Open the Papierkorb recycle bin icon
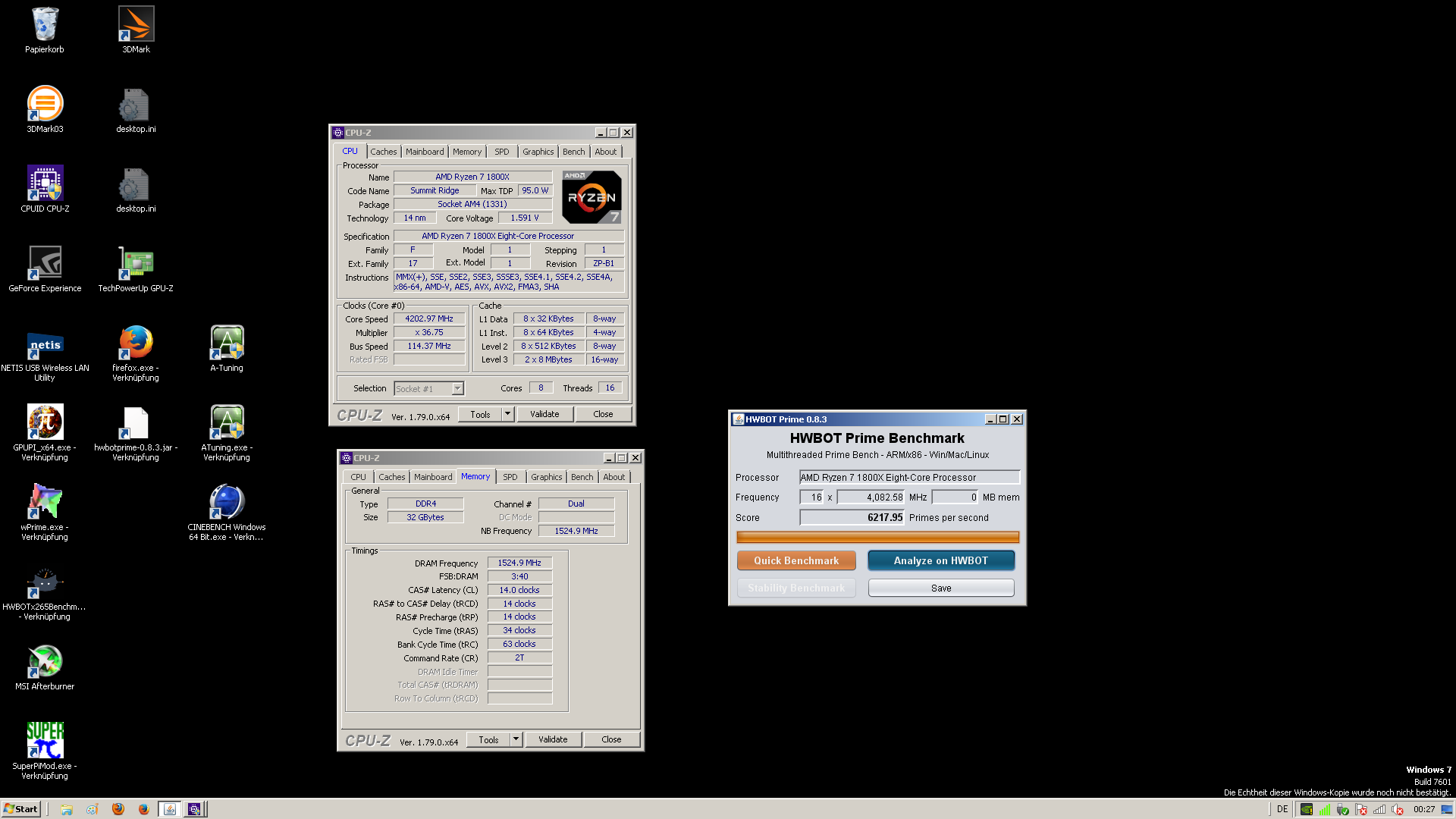 click(x=45, y=30)
